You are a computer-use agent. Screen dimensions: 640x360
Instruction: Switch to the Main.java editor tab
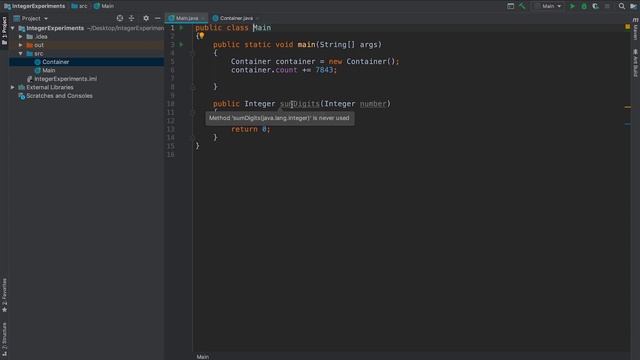point(187,18)
